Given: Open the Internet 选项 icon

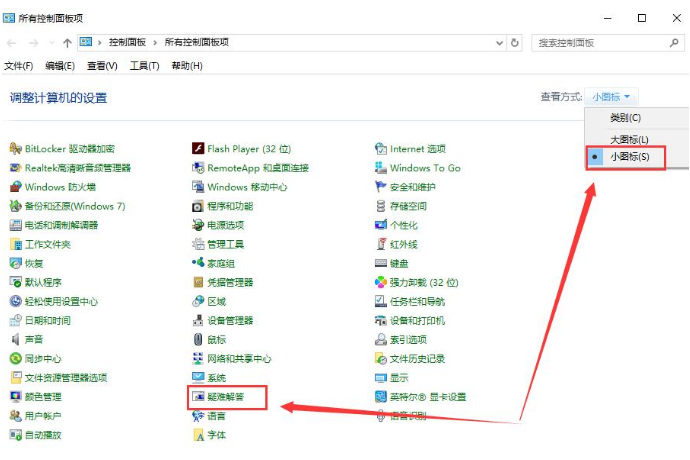Looking at the screenshot, I should tap(381, 149).
